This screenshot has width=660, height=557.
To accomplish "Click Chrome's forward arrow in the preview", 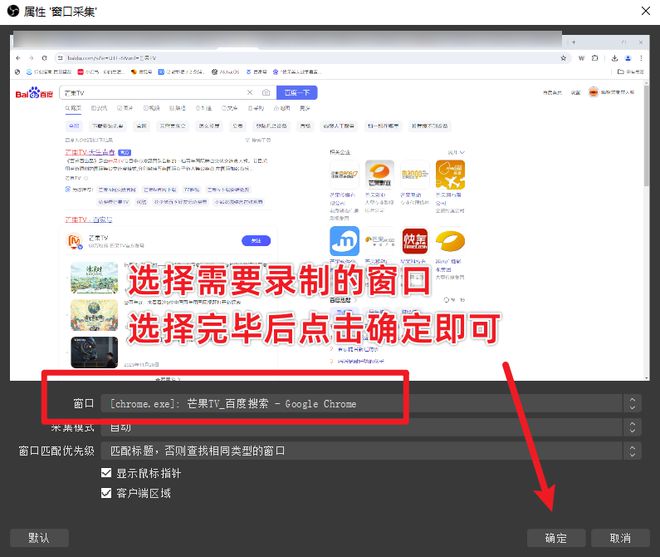I will click(31, 58).
